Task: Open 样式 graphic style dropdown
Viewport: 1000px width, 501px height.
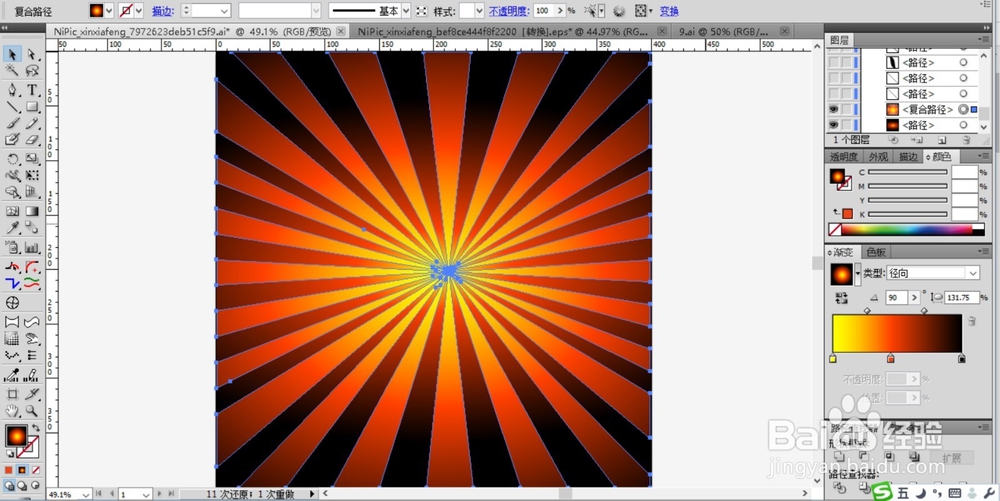Action: (479, 11)
